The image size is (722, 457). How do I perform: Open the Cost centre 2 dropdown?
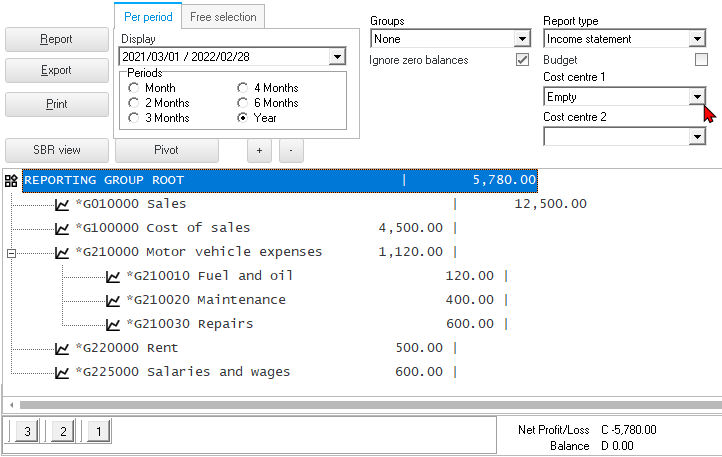pos(697,136)
